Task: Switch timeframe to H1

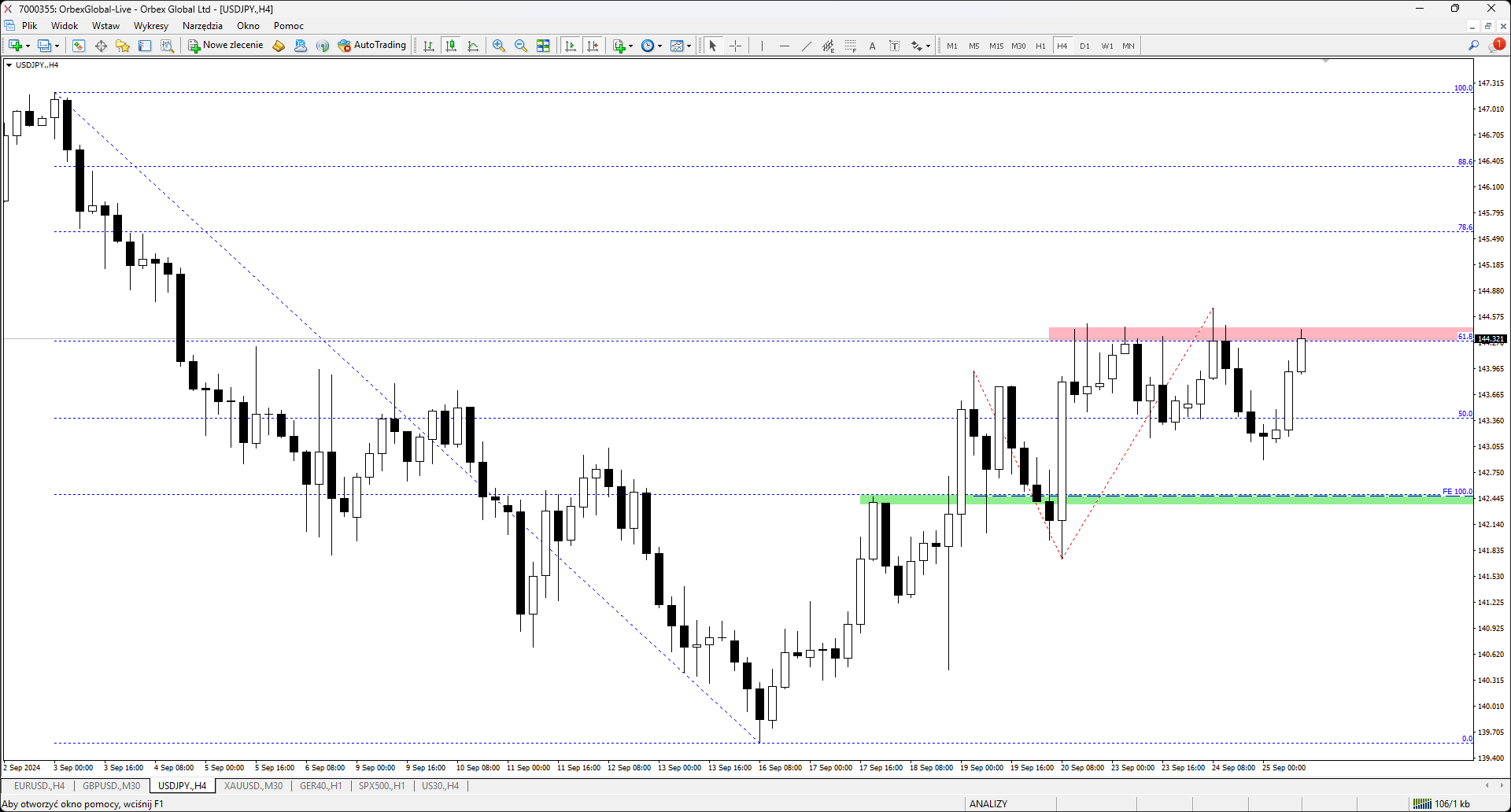Action: (x=1040, y=46)
